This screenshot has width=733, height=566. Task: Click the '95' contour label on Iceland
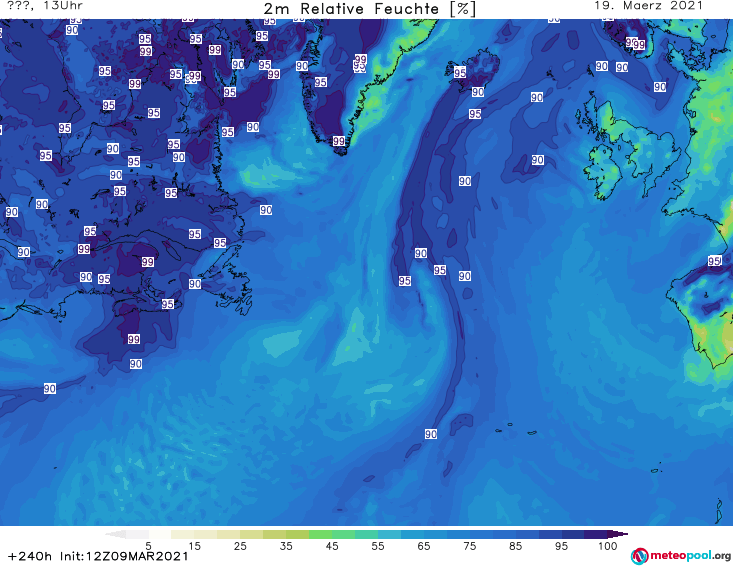tap(460, 72)
